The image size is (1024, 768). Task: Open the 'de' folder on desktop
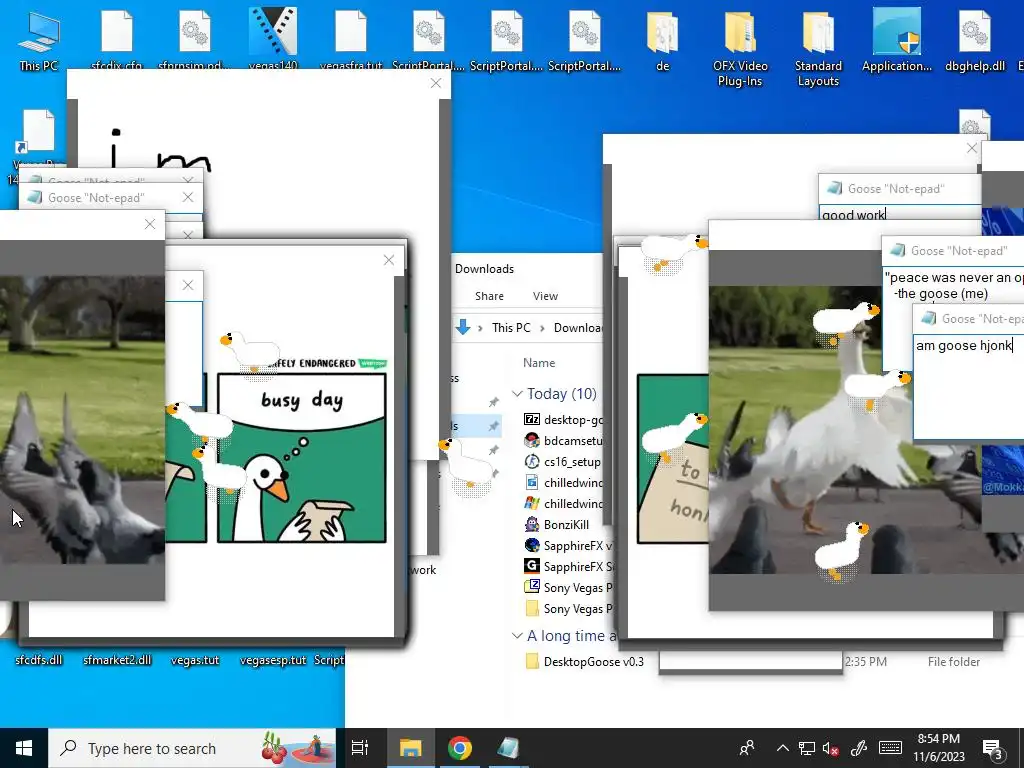tap(662, 40)
